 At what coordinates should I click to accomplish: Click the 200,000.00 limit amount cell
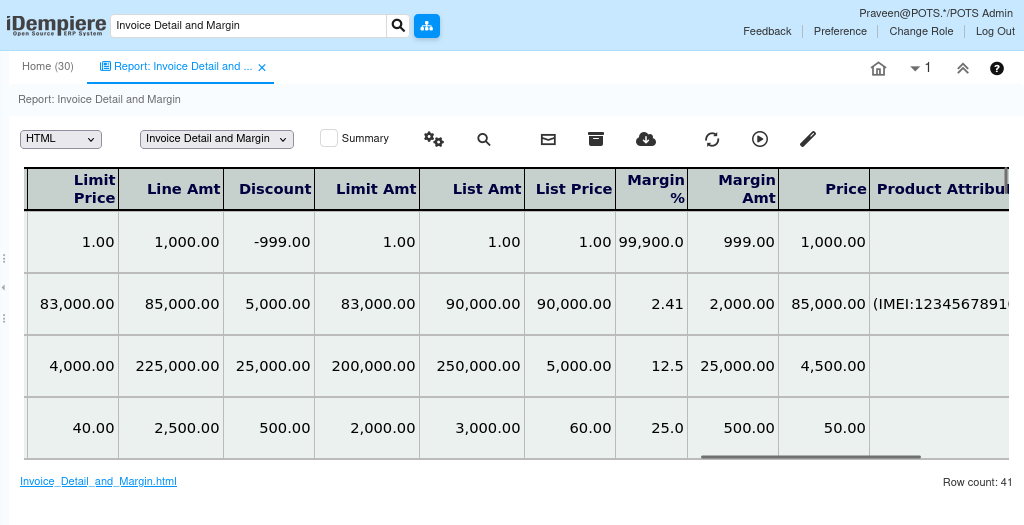coord(367,366)
